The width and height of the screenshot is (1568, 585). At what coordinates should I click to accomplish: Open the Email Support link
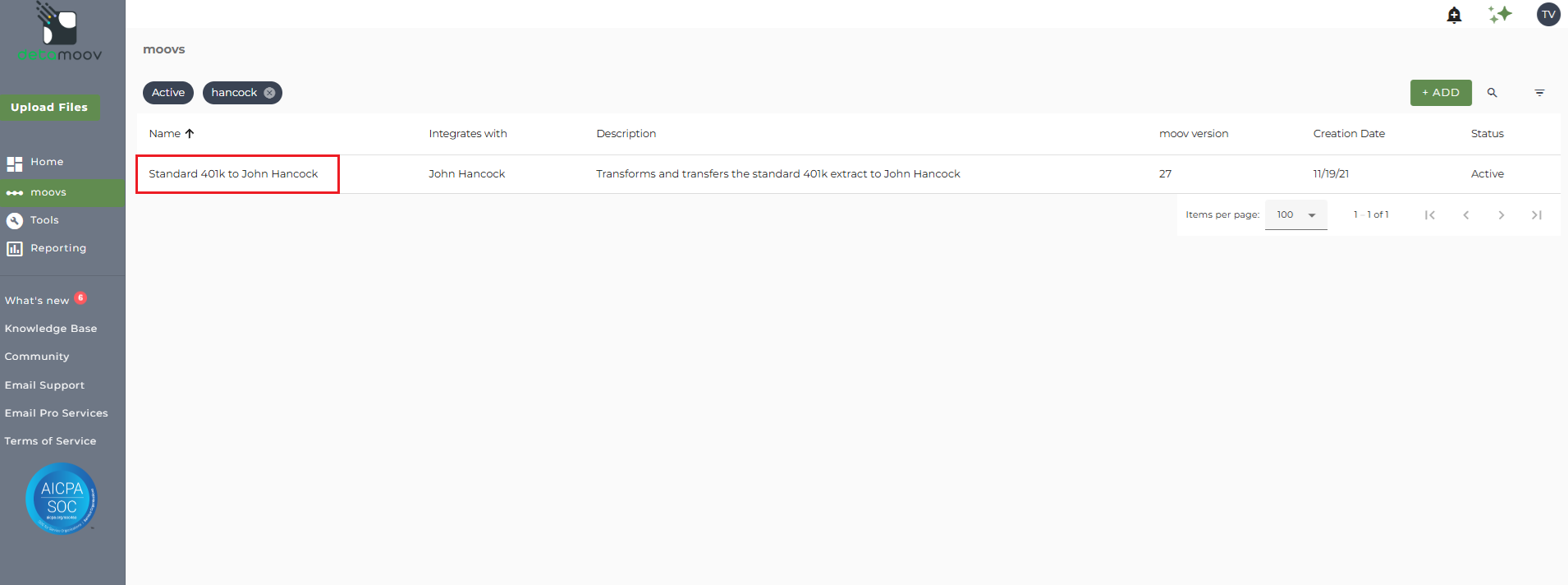44,385
